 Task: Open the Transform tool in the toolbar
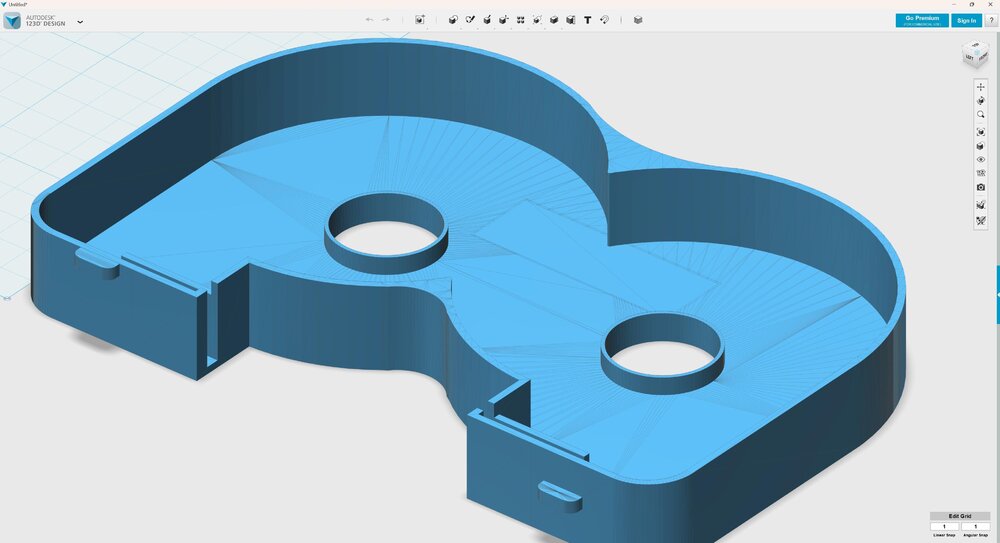420,20
